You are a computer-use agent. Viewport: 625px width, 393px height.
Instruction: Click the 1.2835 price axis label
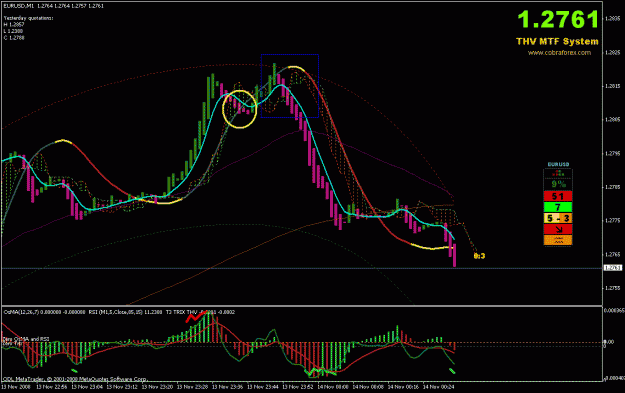tap(613, 18)
